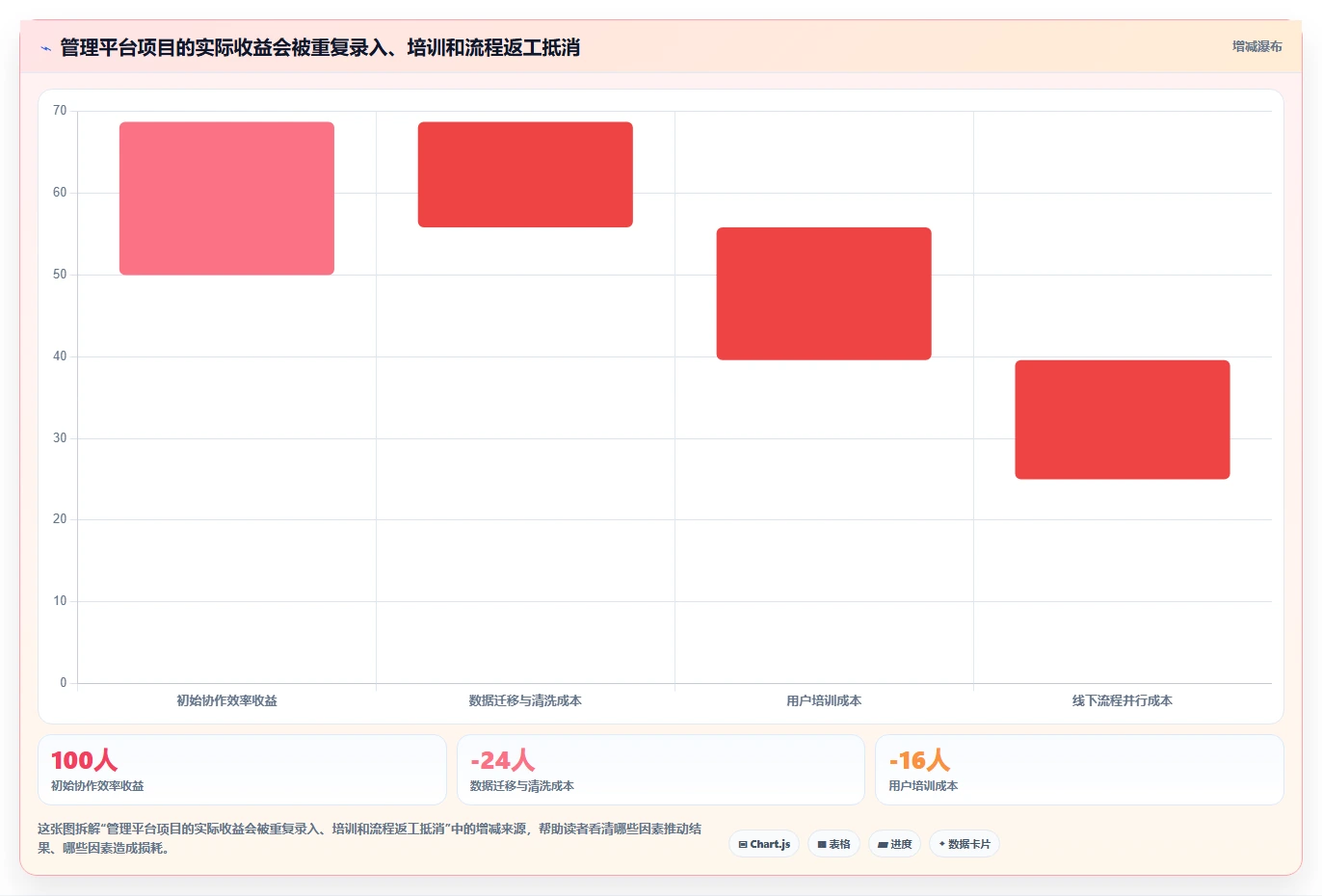Click the y-axis value 50
The width and height of the screenshot is (1322, 896).
(60, 275)
